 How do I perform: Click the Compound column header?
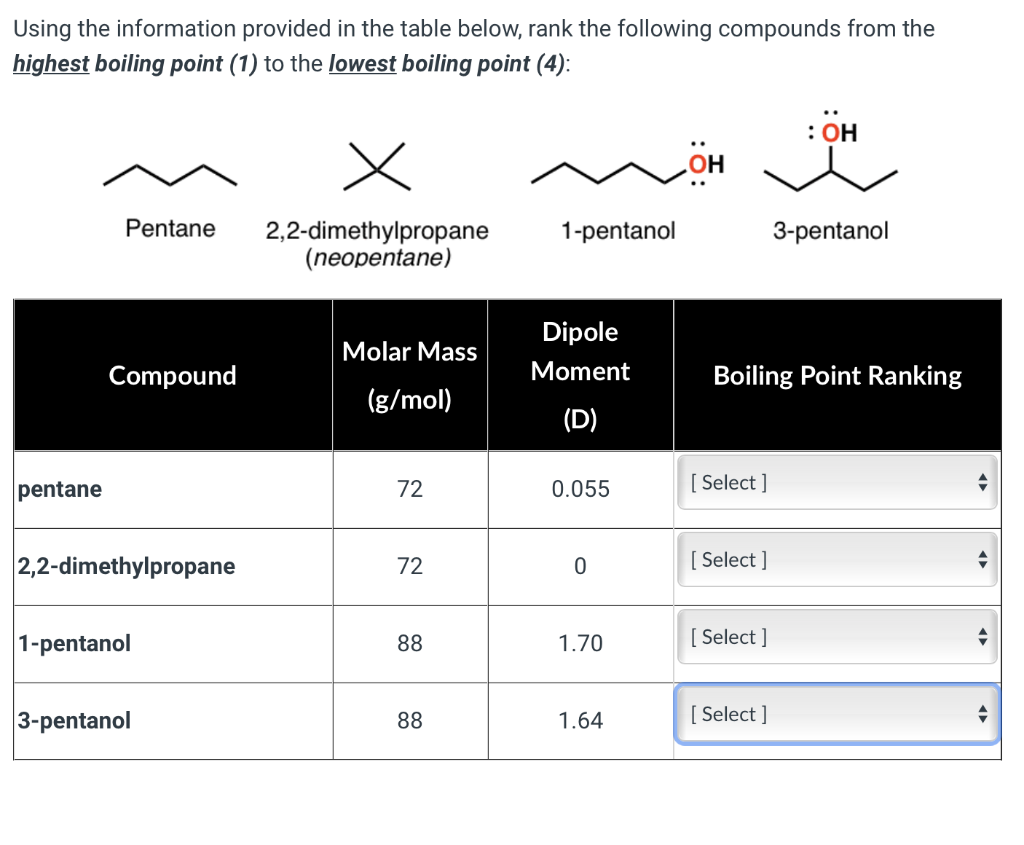click(x=173, y=375)
